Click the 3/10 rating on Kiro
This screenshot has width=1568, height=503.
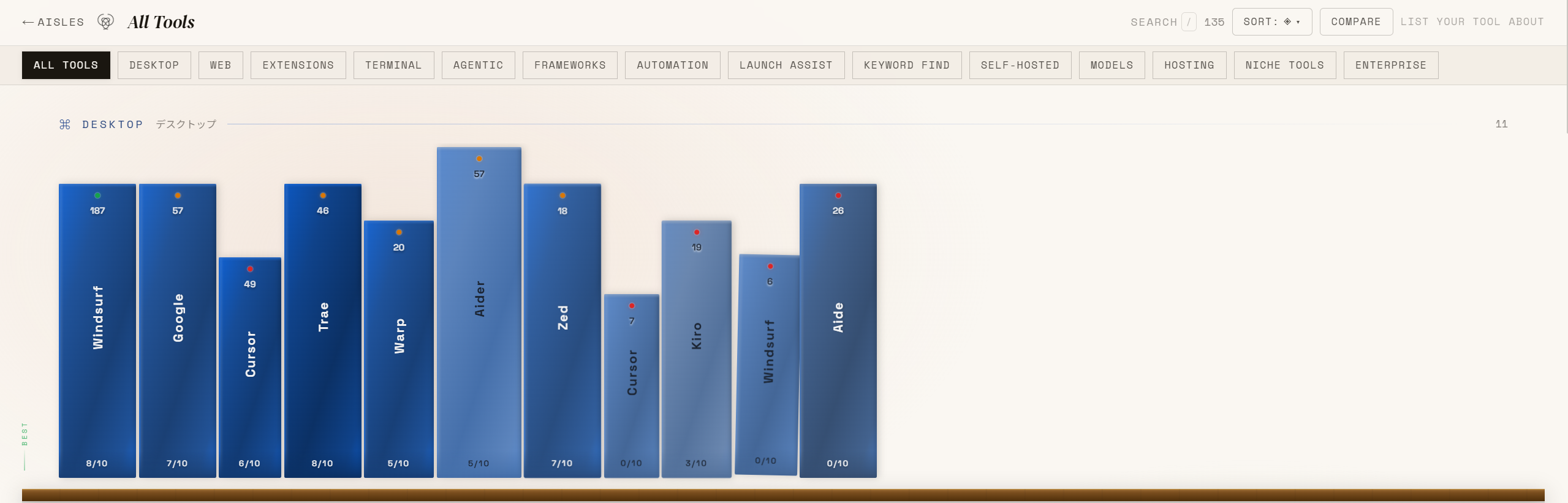696,463
